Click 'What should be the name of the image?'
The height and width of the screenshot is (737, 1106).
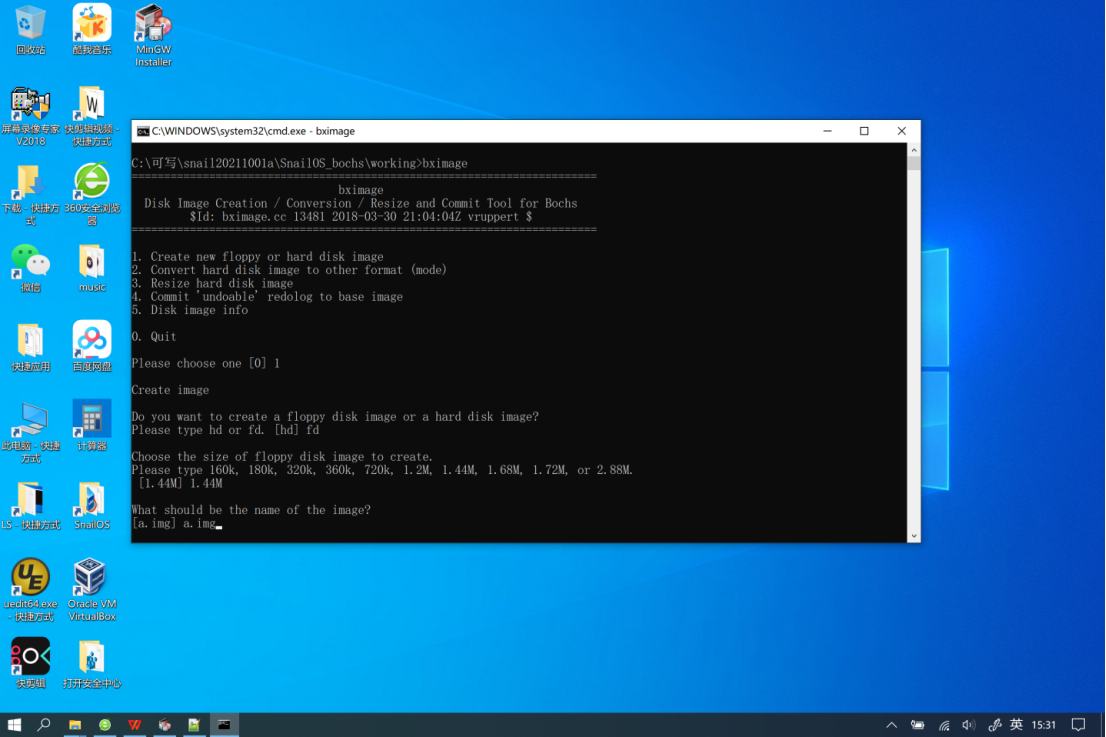click(251, 510)
